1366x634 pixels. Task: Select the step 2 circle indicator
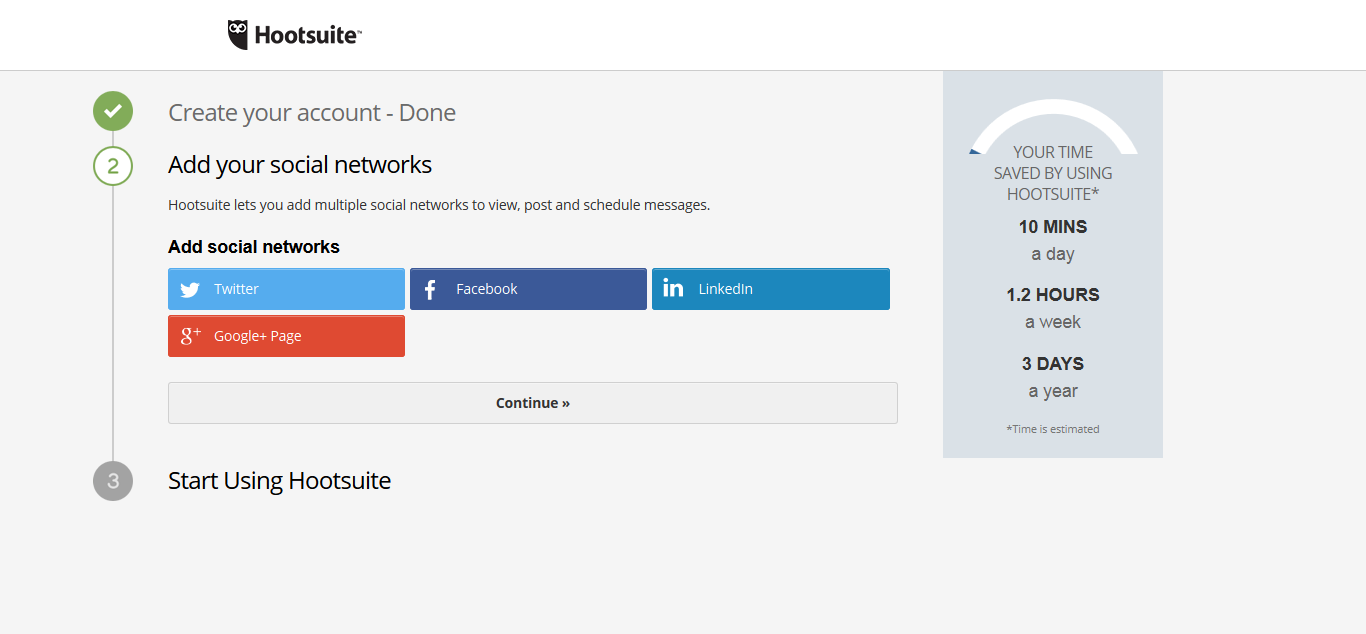click(x=113, y=166)
